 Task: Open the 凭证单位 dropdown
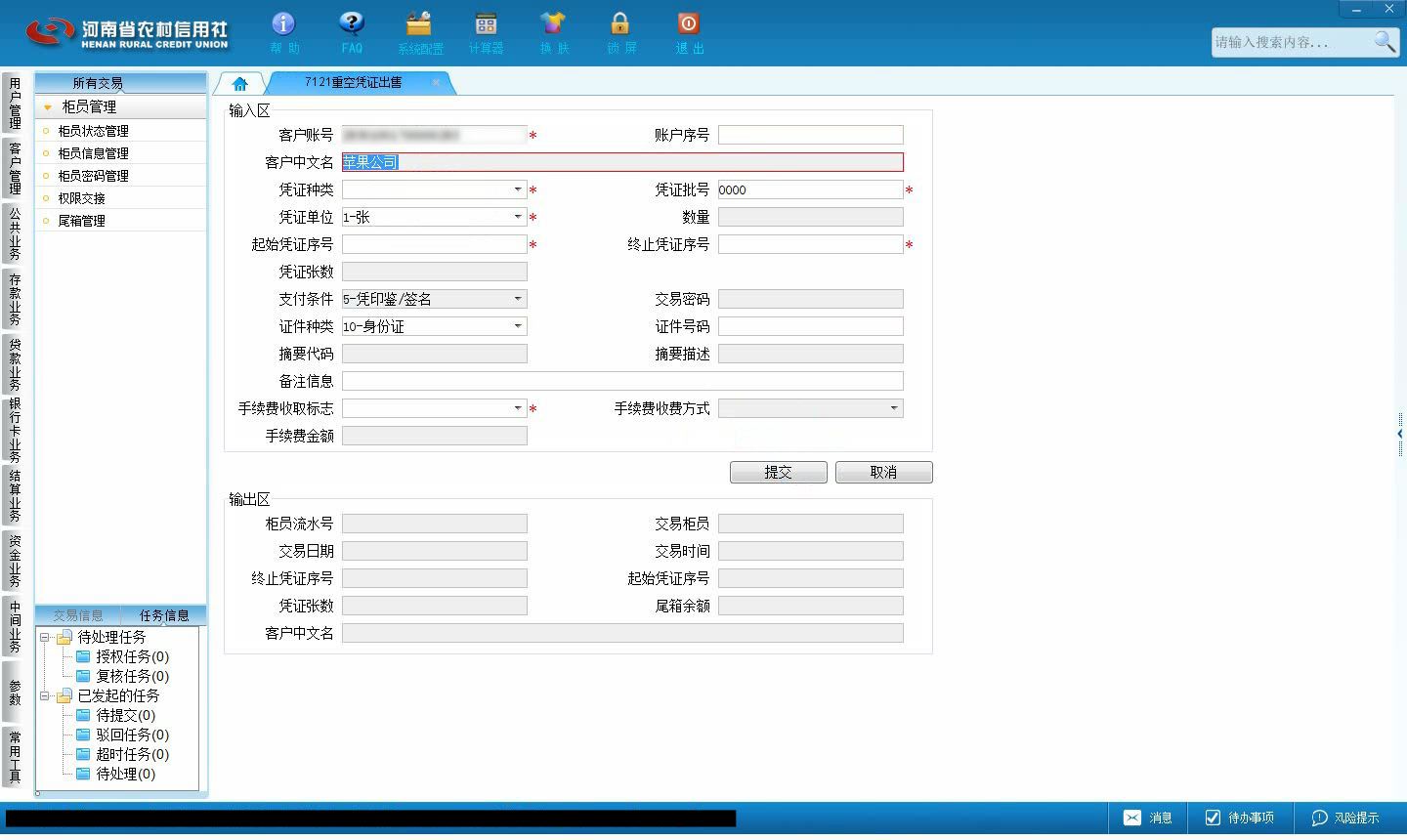click(518, 217)
